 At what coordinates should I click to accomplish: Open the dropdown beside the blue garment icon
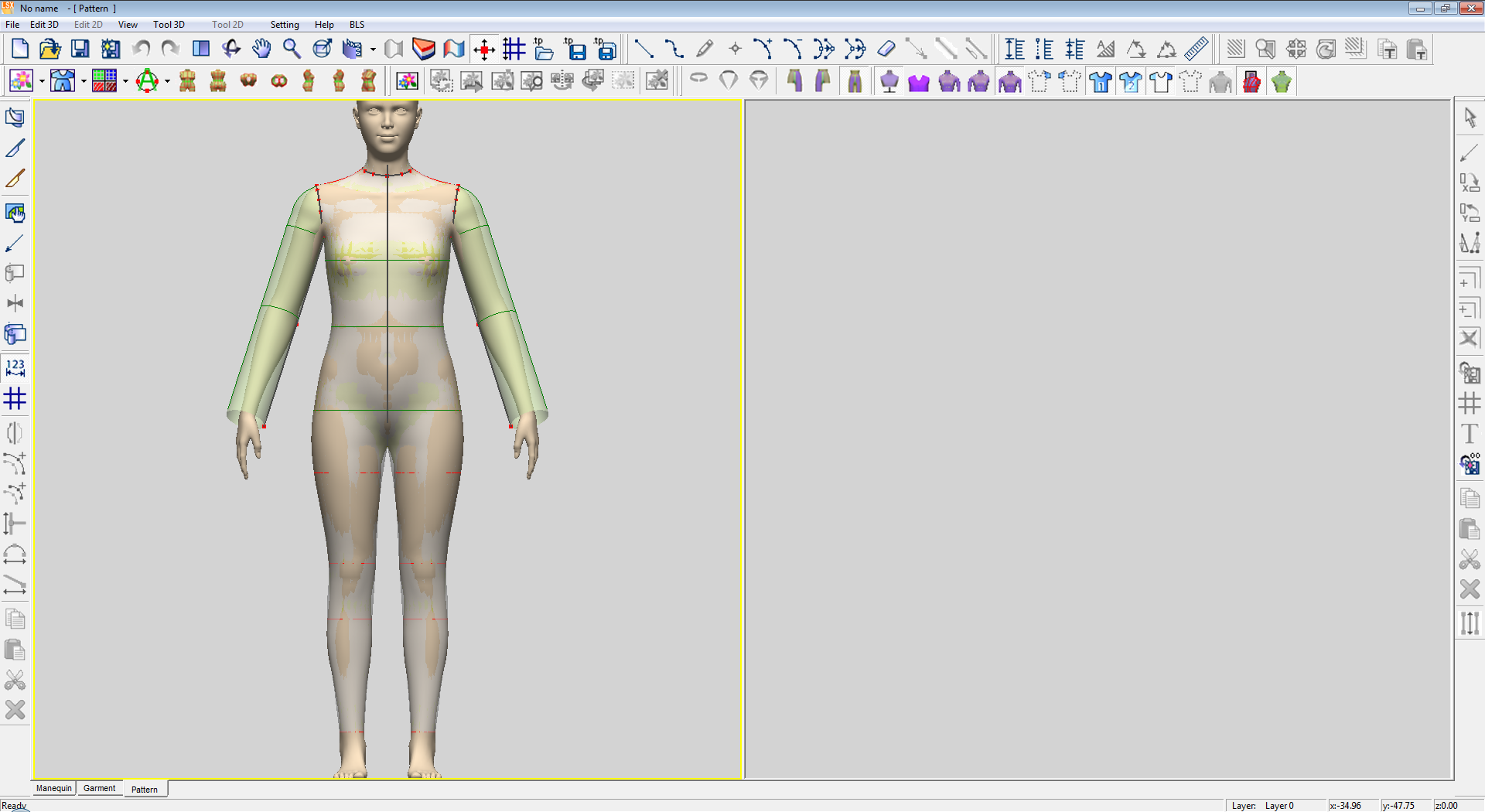coord(84,81)
